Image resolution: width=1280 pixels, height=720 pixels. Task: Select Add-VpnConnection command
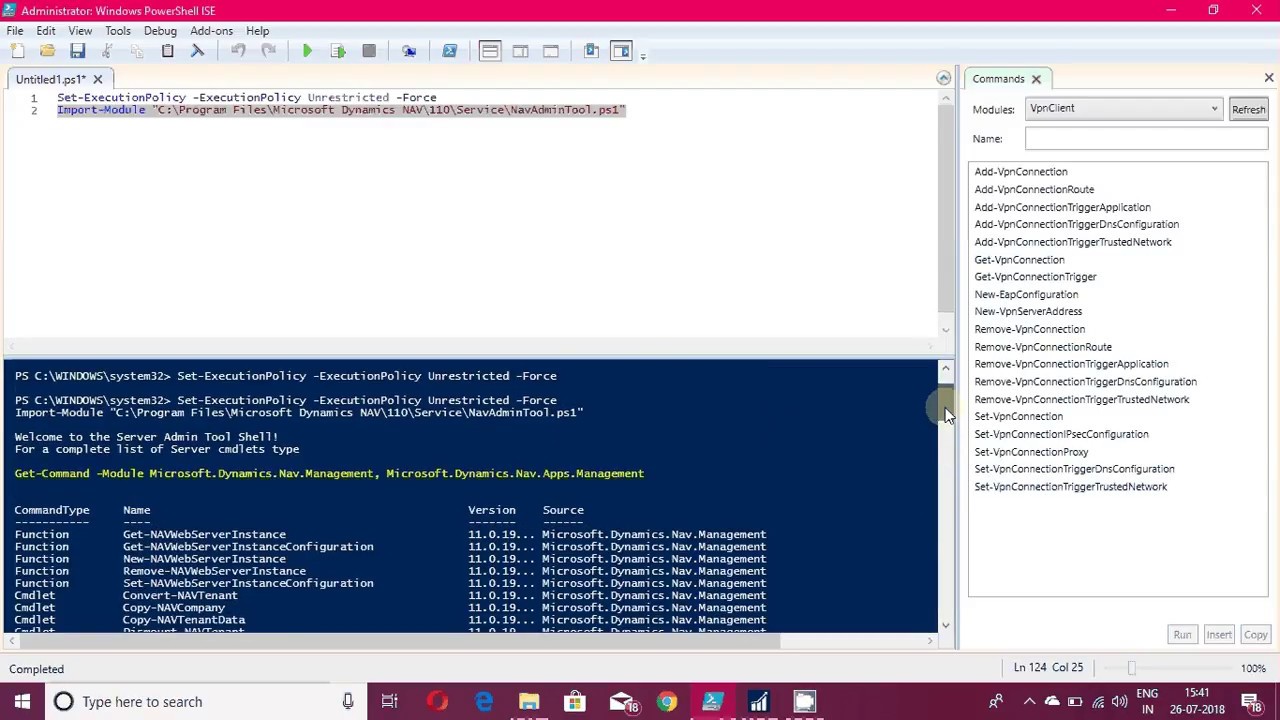coord(1021,172)
